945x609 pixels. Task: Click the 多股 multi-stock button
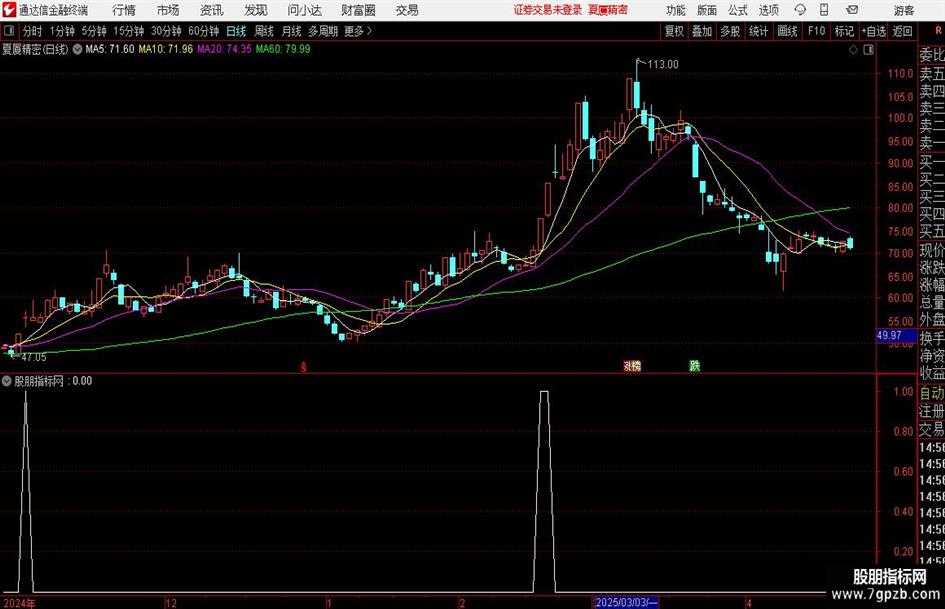(x=730, y=31)
